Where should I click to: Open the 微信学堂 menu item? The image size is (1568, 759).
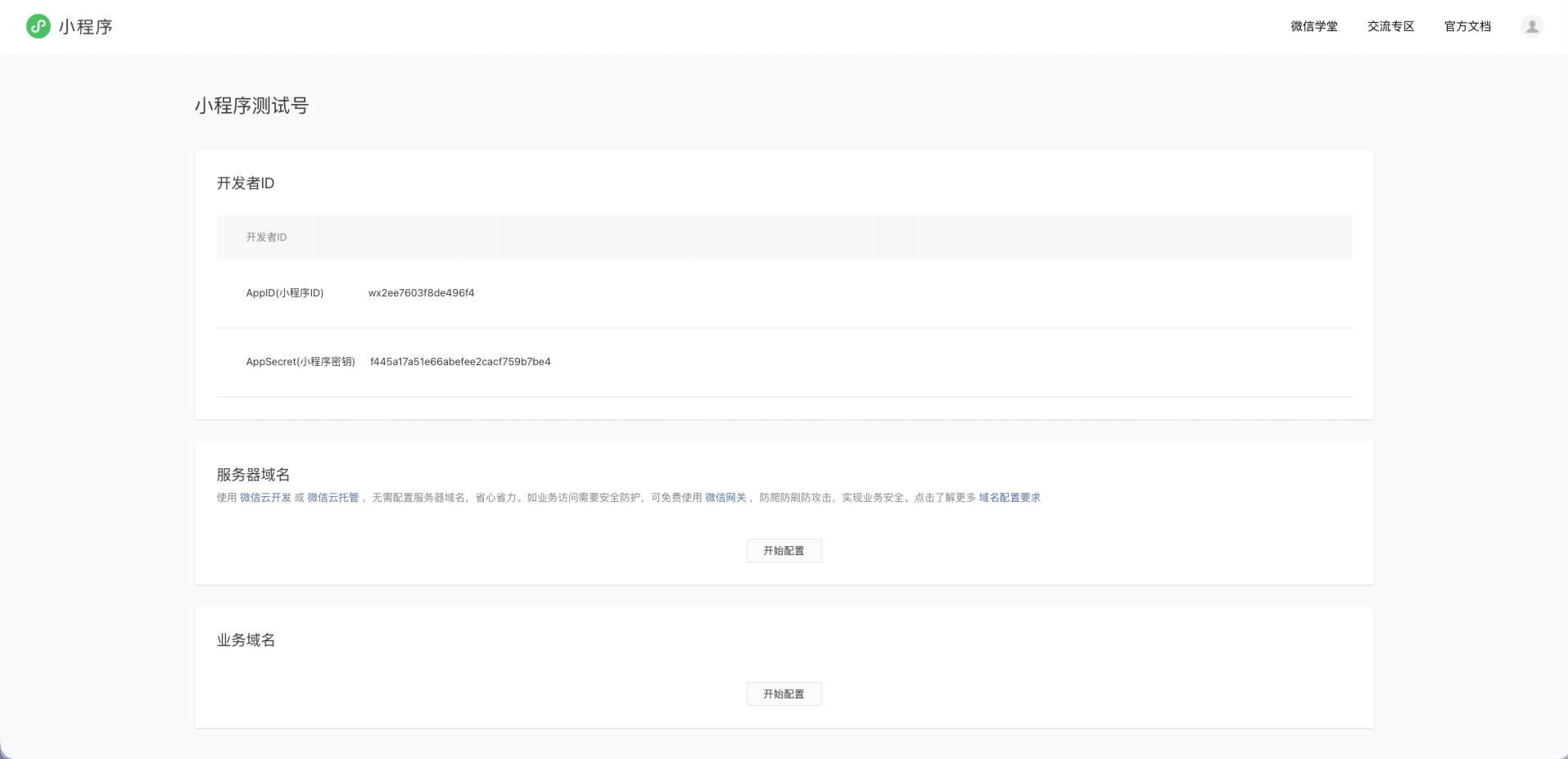coord(1314,26)
